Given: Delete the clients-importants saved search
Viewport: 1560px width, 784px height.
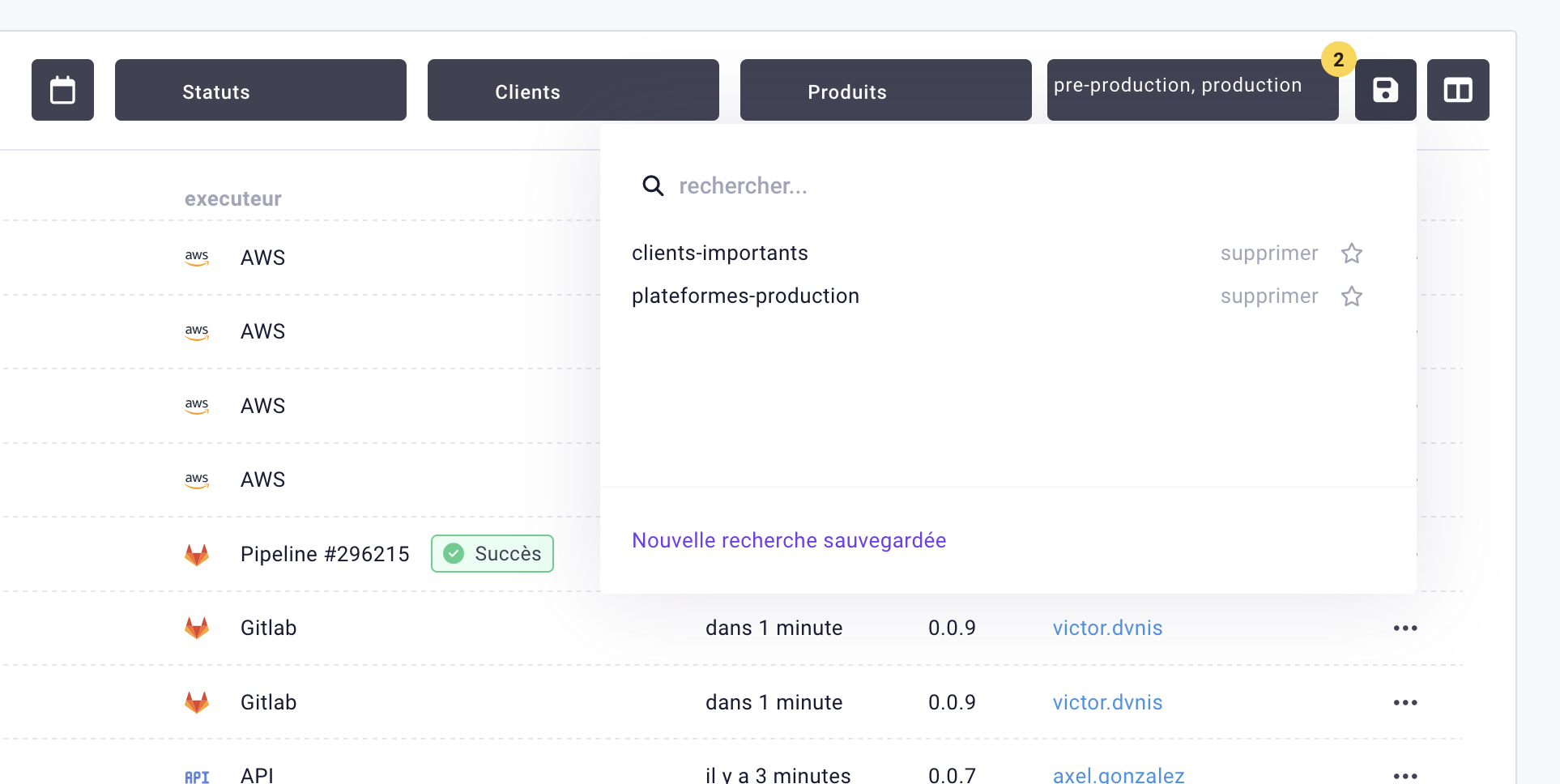Looking at the screenshot, I should tap(1269, 254).
